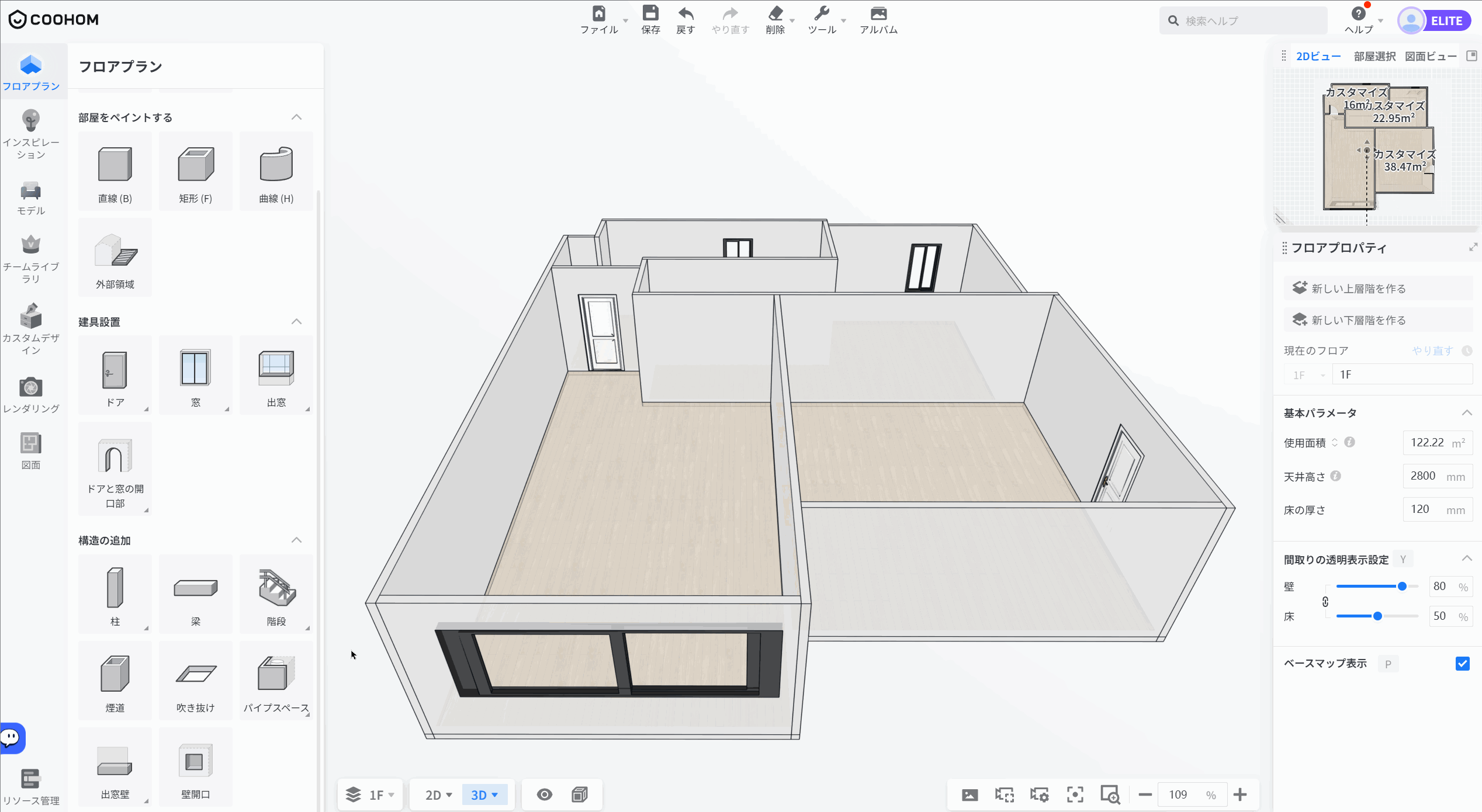This screenshot has height=812, width=1482.
Task: Add a 階段 staircase
Action: click(276, 594)
